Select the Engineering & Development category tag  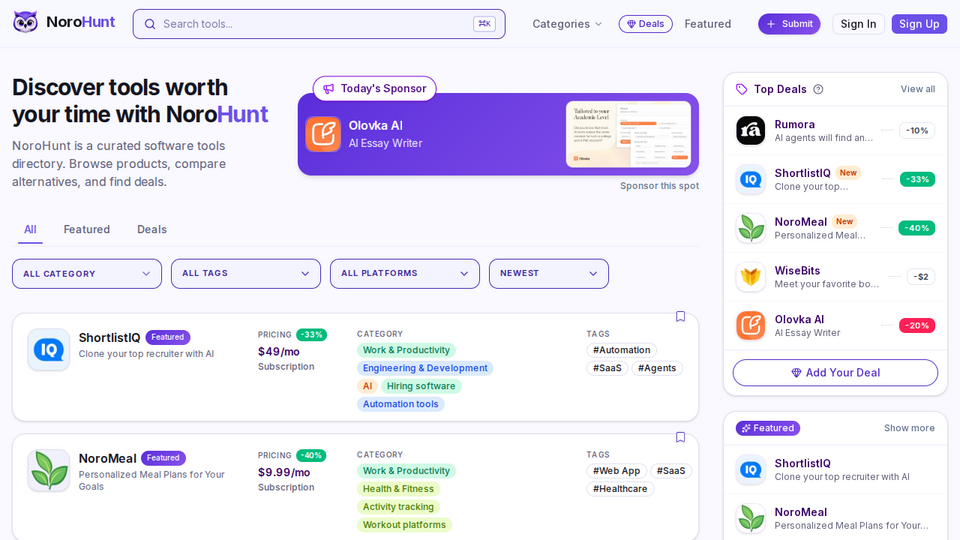425,368
